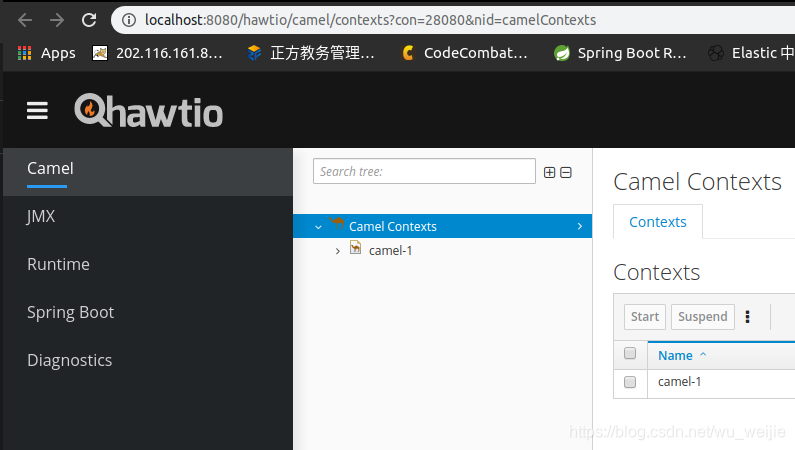Screen dimensions: 795x450
Task: Click the address bar URL
Action: (x=370, y=20)
